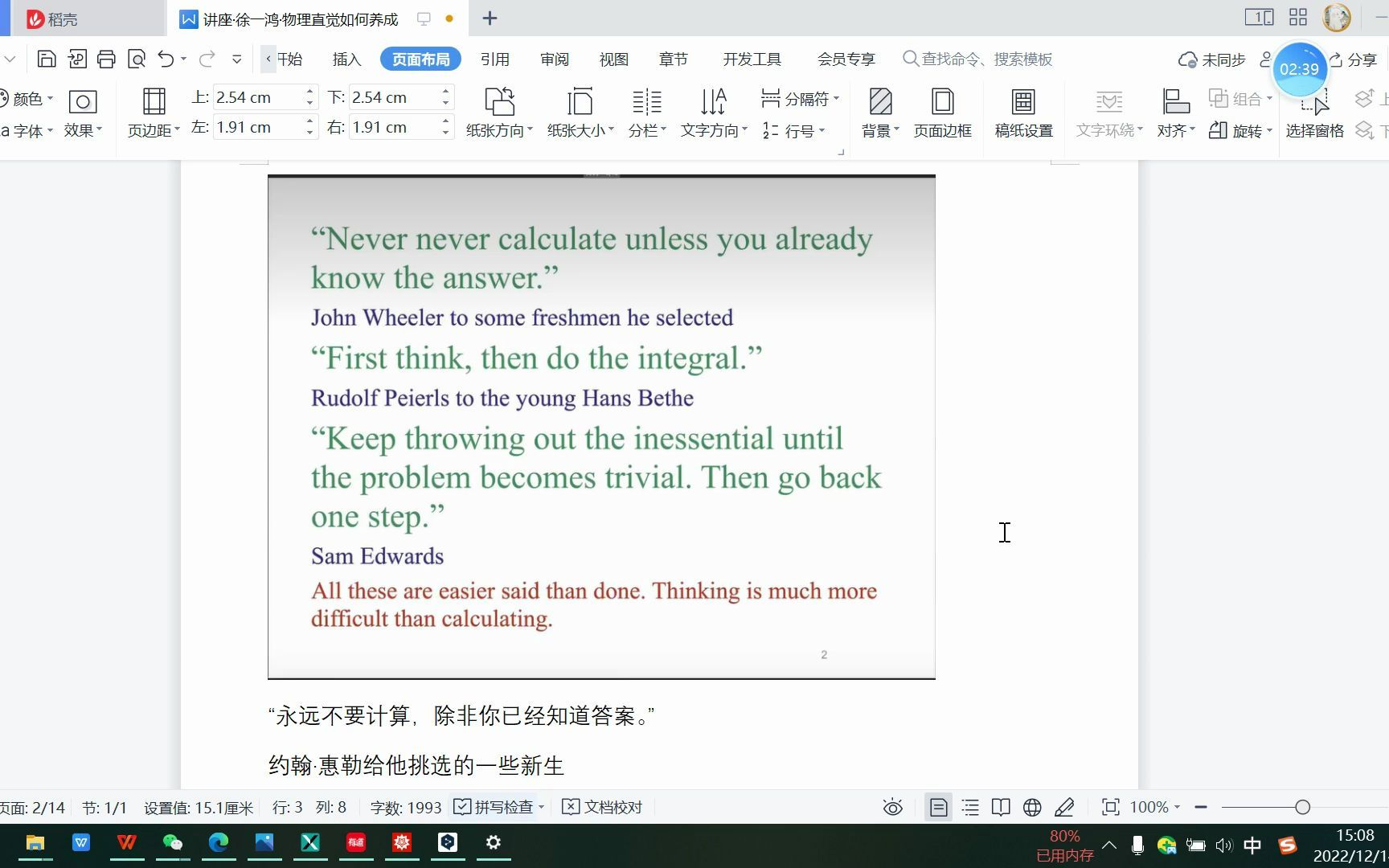Click the rotate (旋转) tool

tap(1240, 130)
